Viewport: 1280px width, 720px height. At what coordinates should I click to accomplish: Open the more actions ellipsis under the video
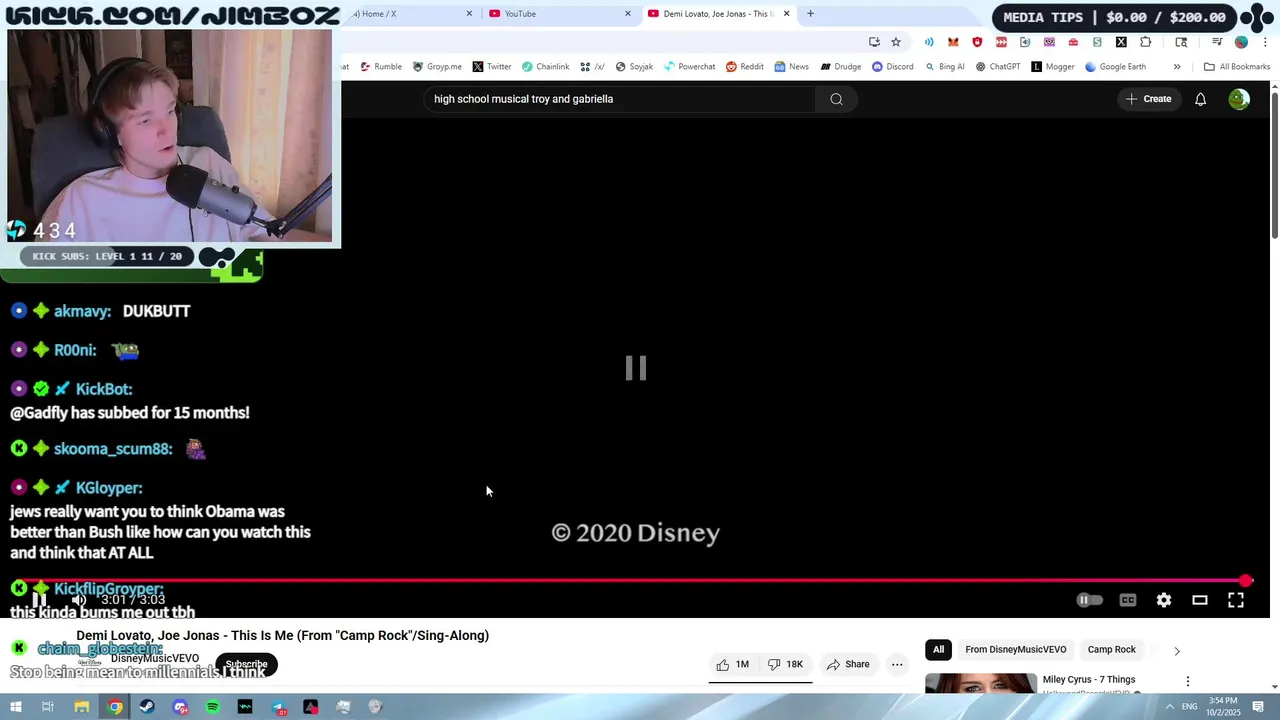897,664
